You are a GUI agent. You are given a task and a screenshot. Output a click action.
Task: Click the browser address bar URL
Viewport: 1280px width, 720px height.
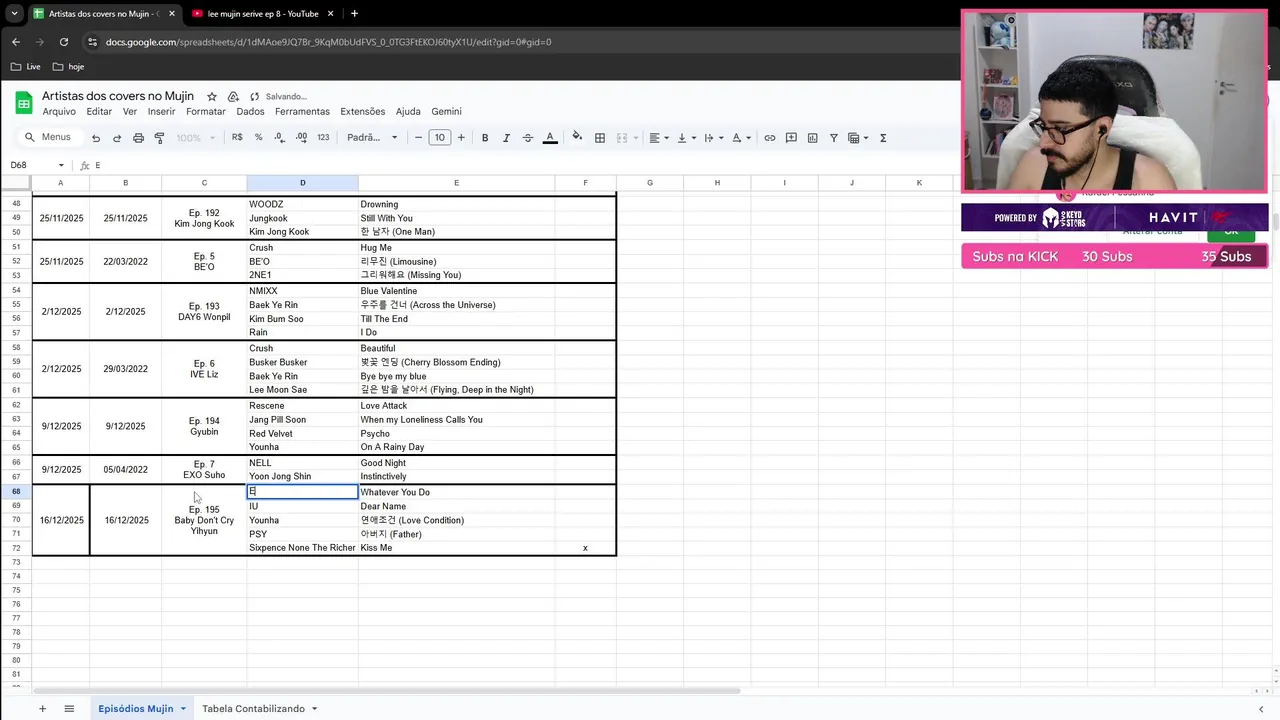tap(328, 42)
